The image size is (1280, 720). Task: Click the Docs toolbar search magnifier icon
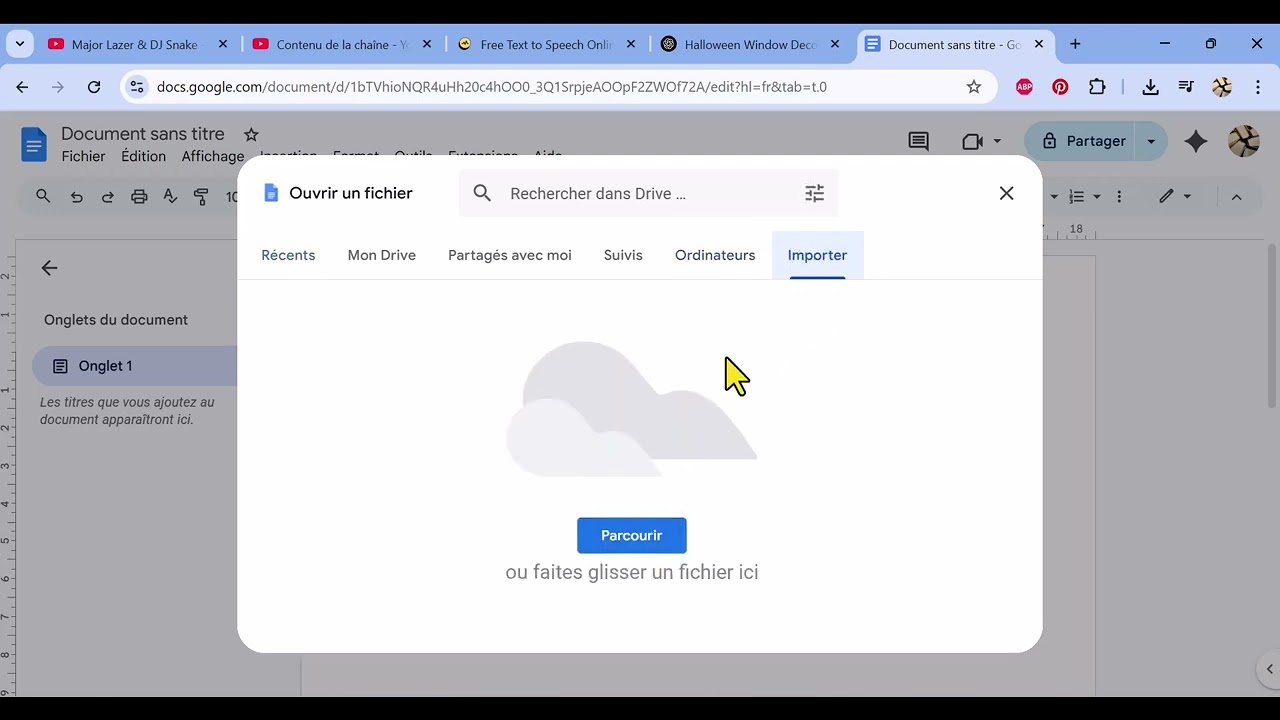click(43, 197)
